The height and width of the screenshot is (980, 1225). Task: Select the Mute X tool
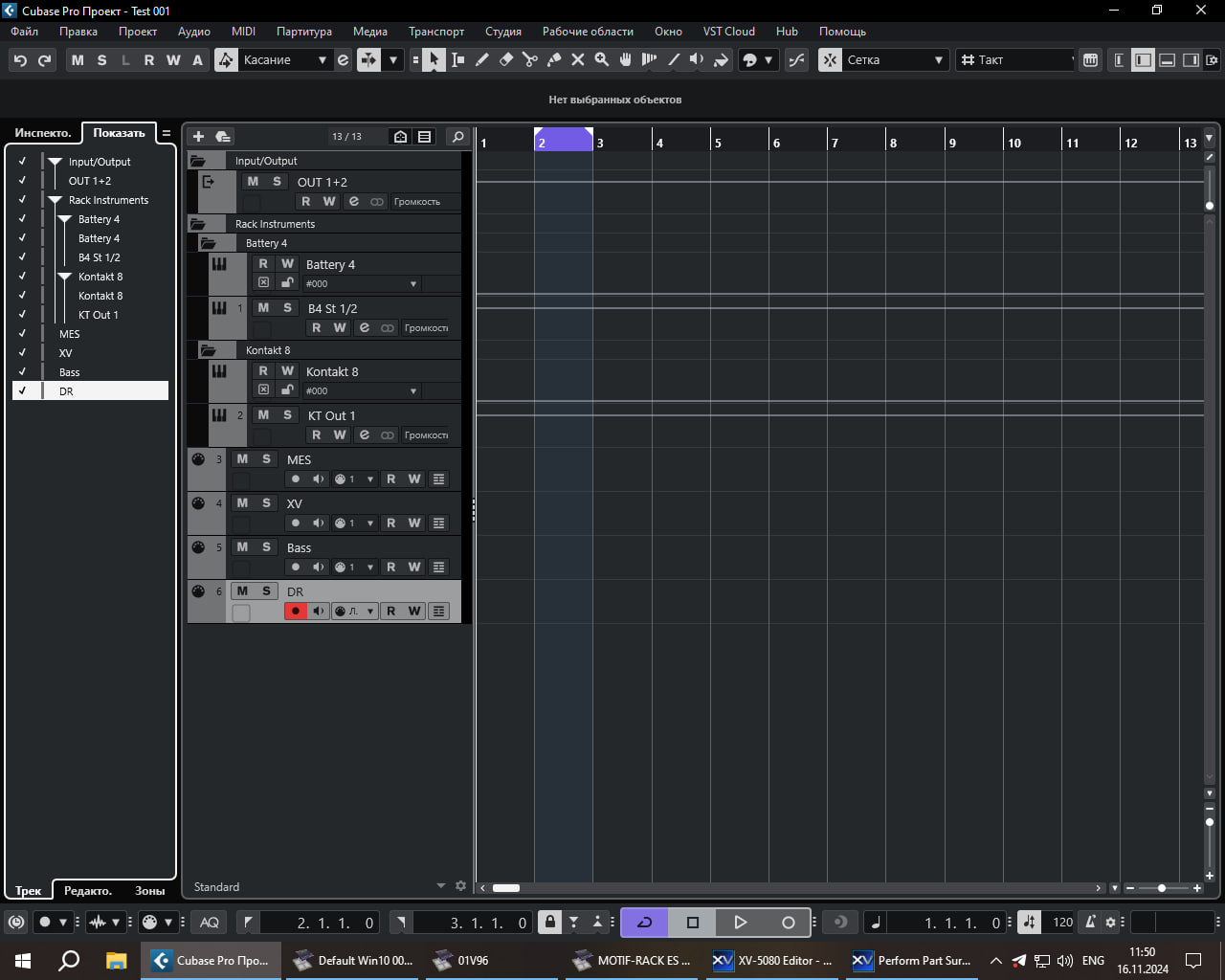(x=577, y=60)
